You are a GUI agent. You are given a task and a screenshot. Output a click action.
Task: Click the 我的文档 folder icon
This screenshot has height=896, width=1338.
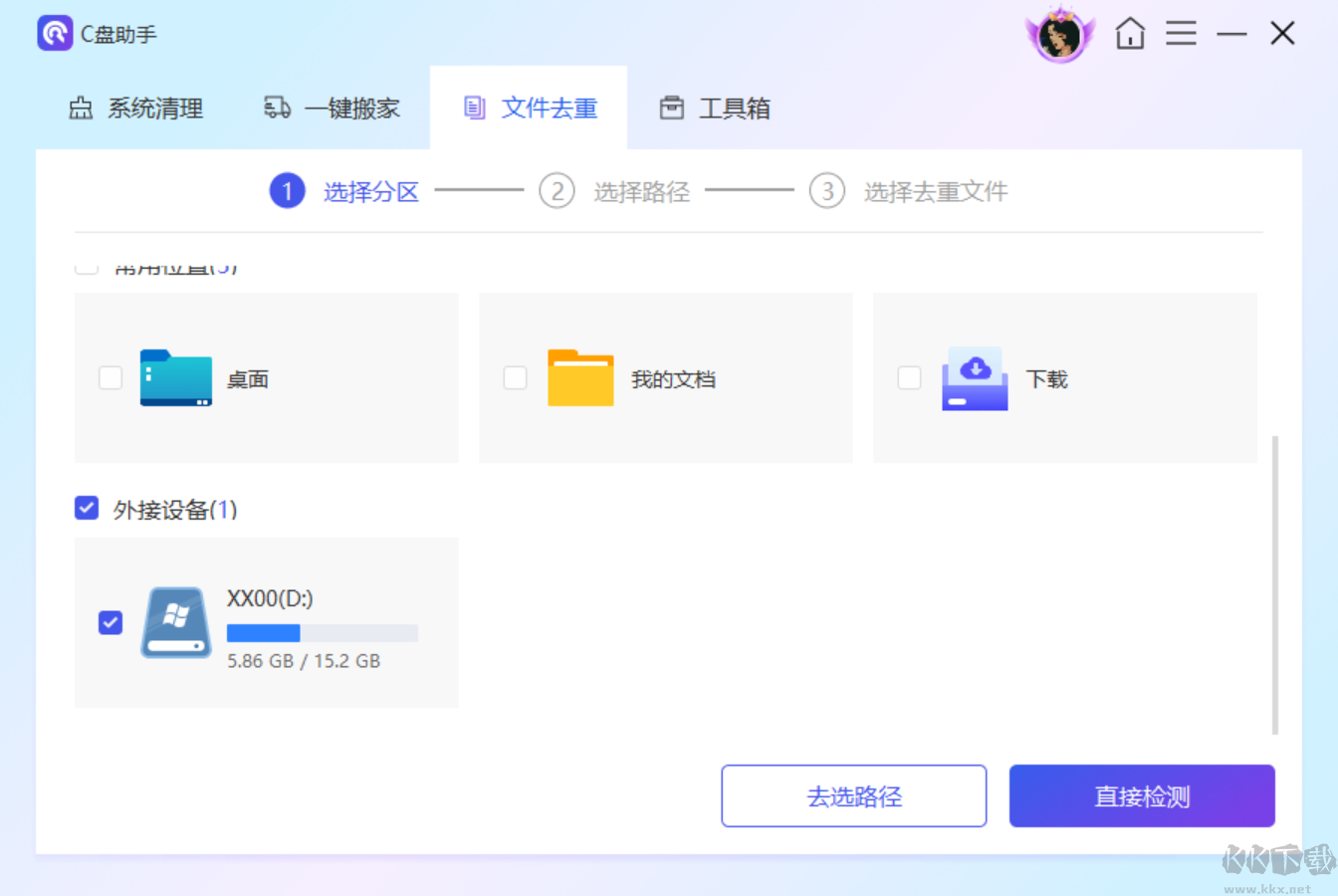click(x=580, y=379)
